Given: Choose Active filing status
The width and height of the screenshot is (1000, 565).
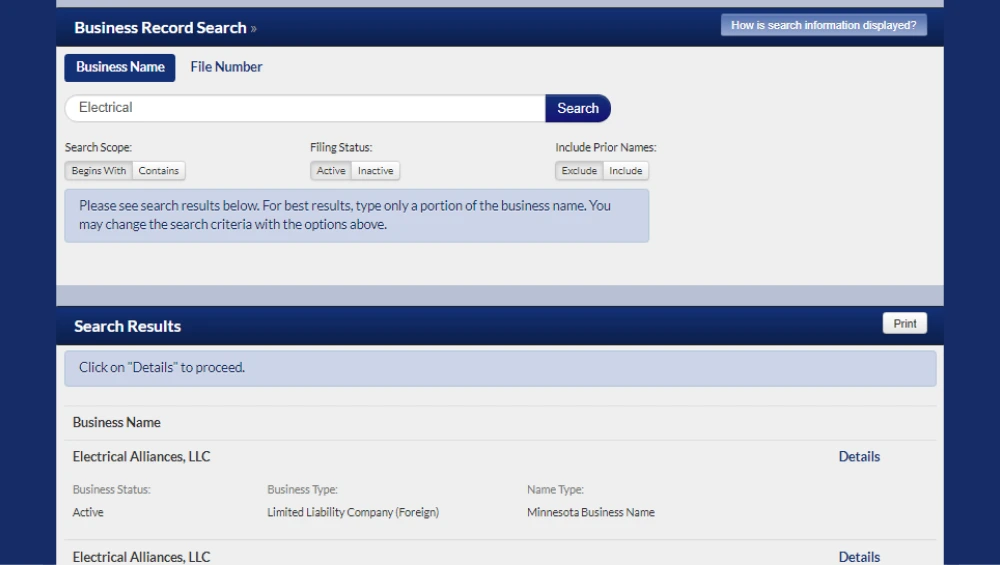Looking at the screenshot, I should (x=331, y=171).
